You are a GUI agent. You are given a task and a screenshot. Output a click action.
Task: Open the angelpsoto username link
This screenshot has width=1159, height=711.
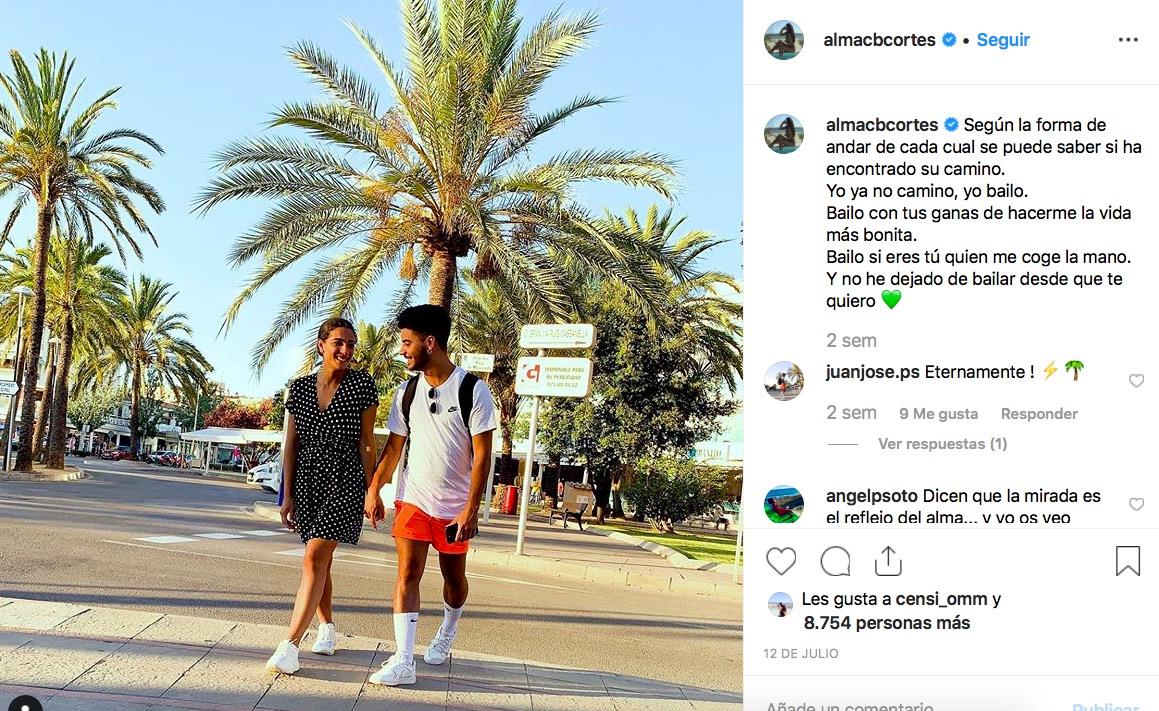(871, 496)
